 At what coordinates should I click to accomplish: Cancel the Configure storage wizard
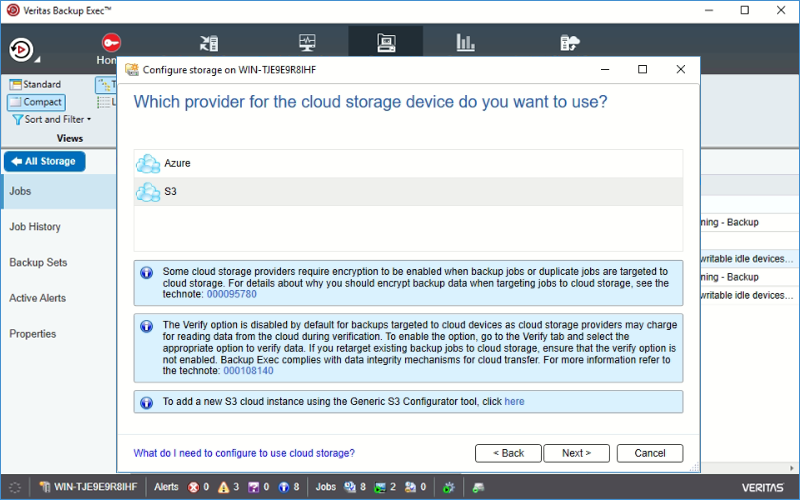pos(650,453)
